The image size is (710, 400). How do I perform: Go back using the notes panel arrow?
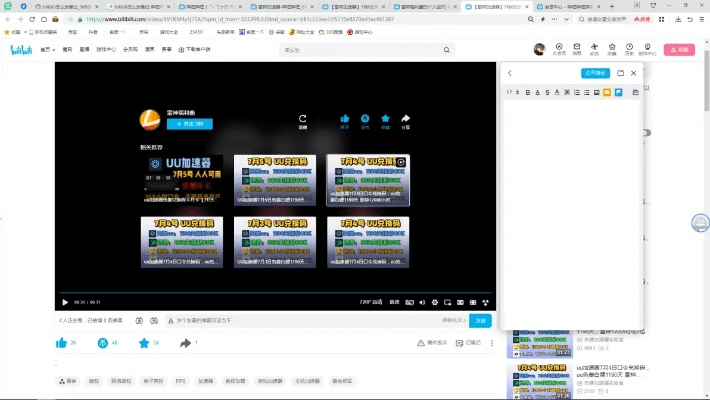pyautogui.click(x=509, y=73)
